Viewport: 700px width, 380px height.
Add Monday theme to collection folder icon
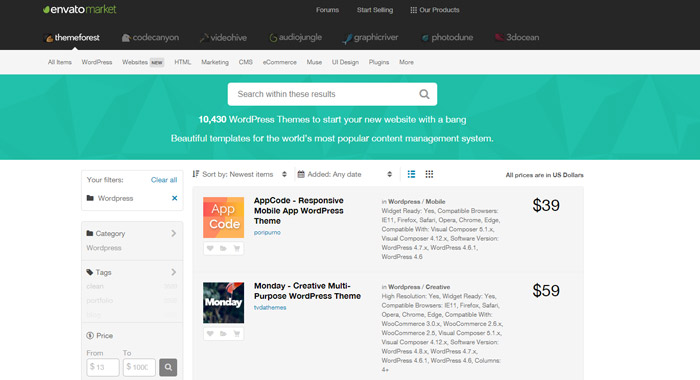(x=223, y=334)
